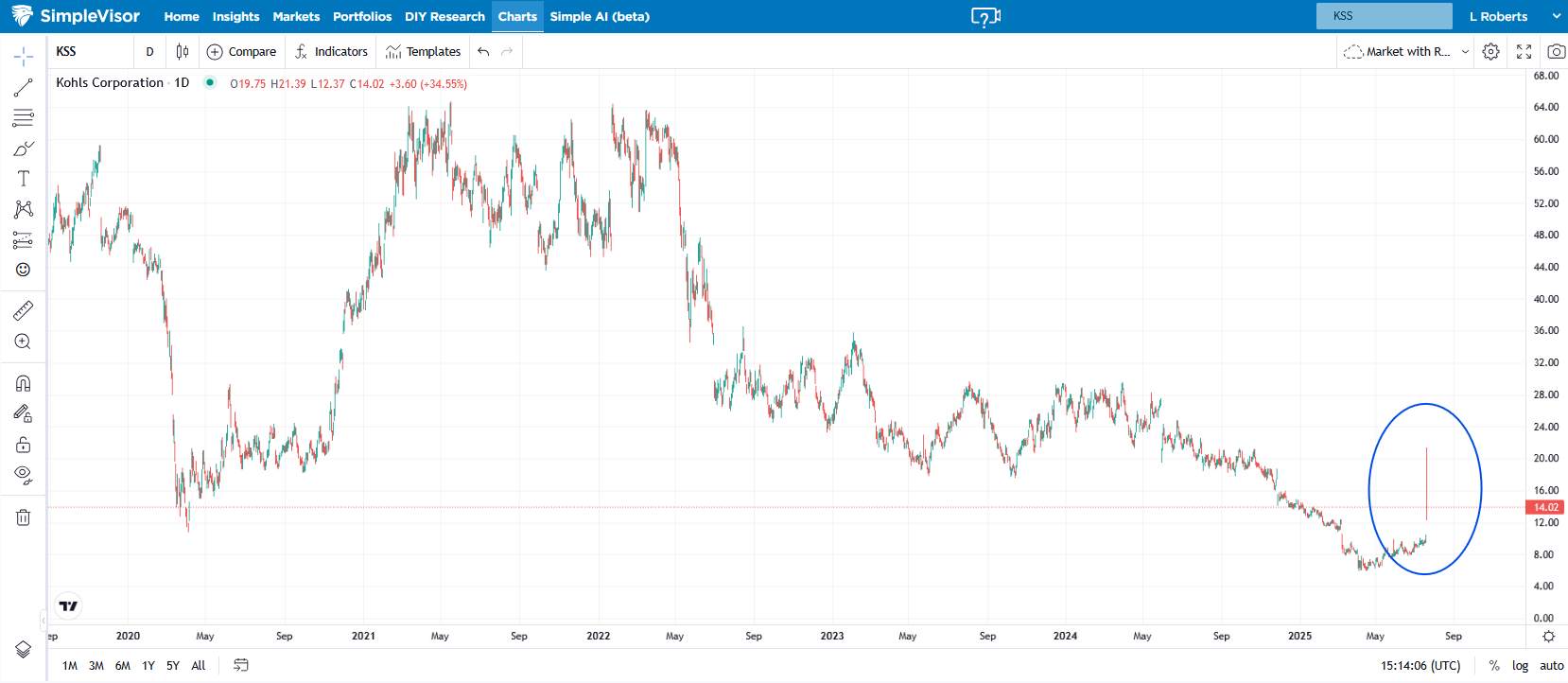Take a chart snapshot with camera icon
This screenshot has height=683, width=1568.
1556,52
